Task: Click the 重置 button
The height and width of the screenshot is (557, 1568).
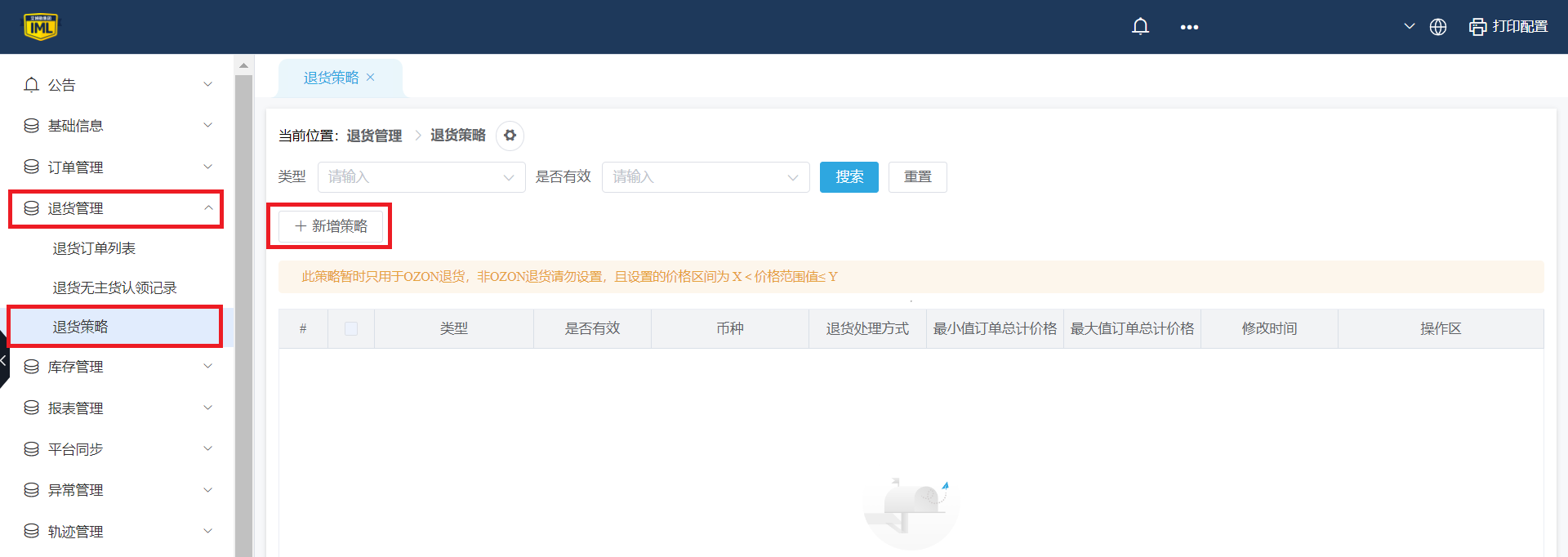Action: tap(918, 177)
